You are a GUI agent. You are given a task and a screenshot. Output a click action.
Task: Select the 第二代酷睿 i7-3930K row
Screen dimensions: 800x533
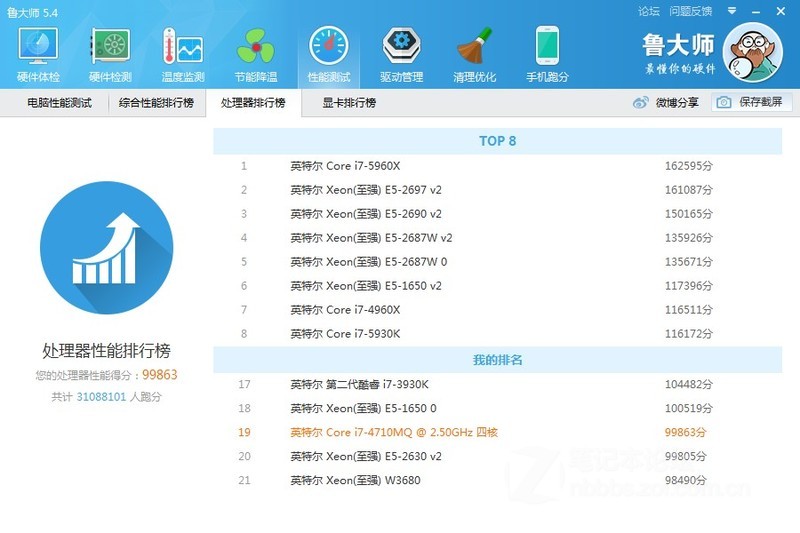point(497,384)
